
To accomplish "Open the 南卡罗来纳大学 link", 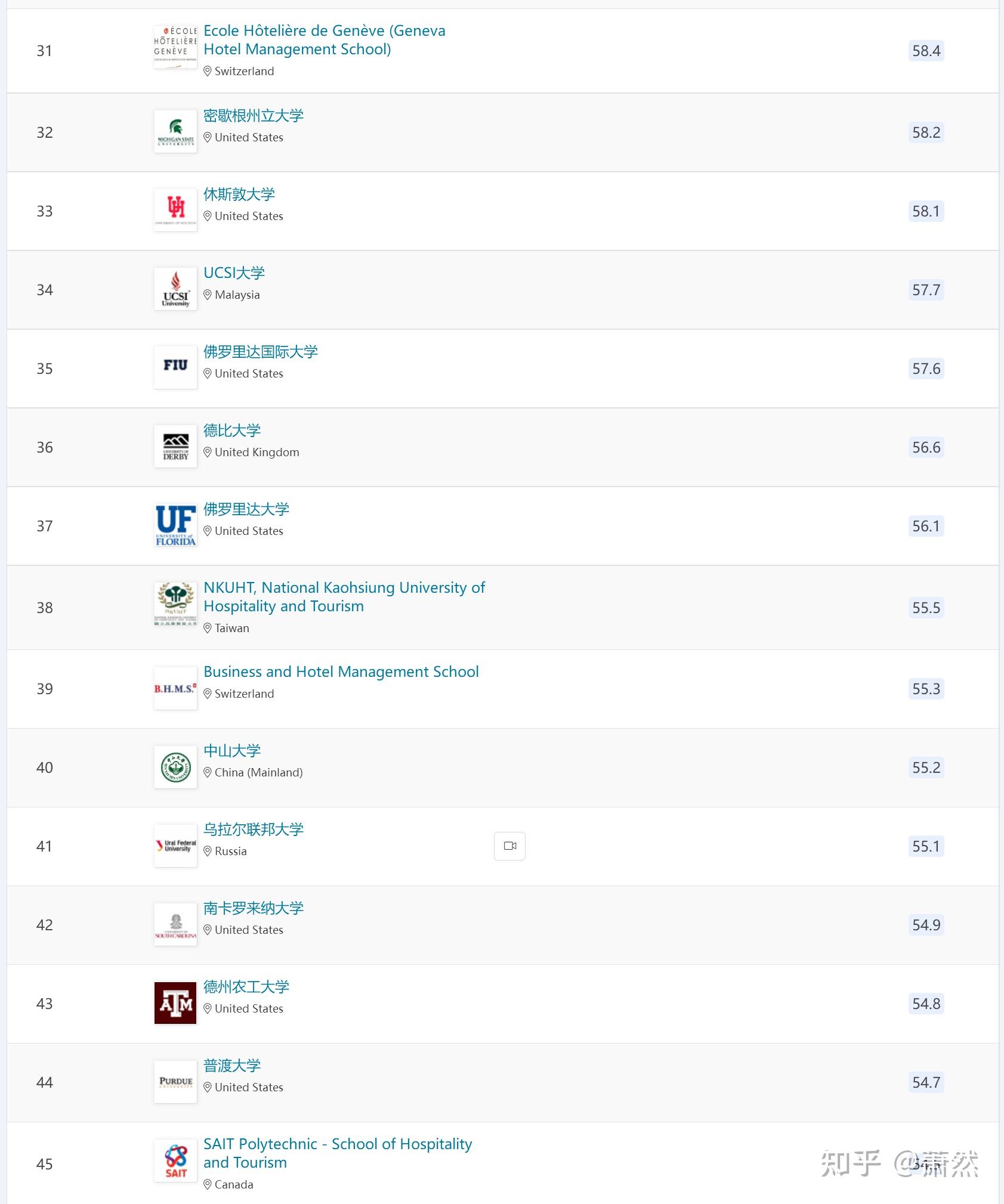I will (254, 908).
